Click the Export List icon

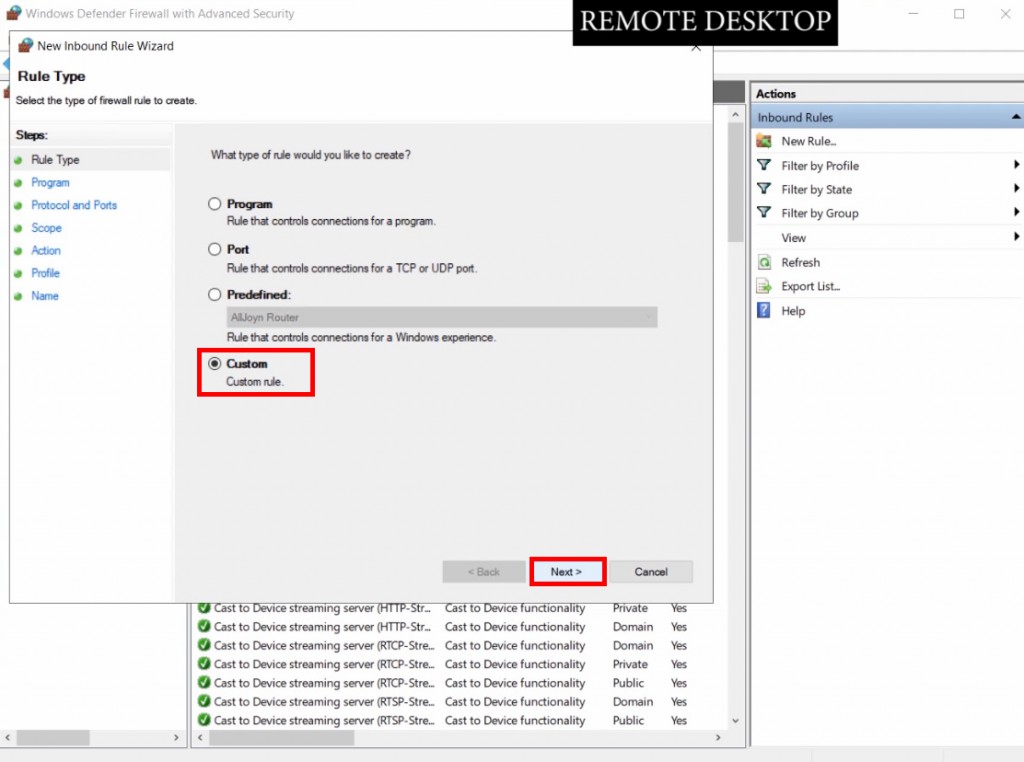tap(763, 286)
